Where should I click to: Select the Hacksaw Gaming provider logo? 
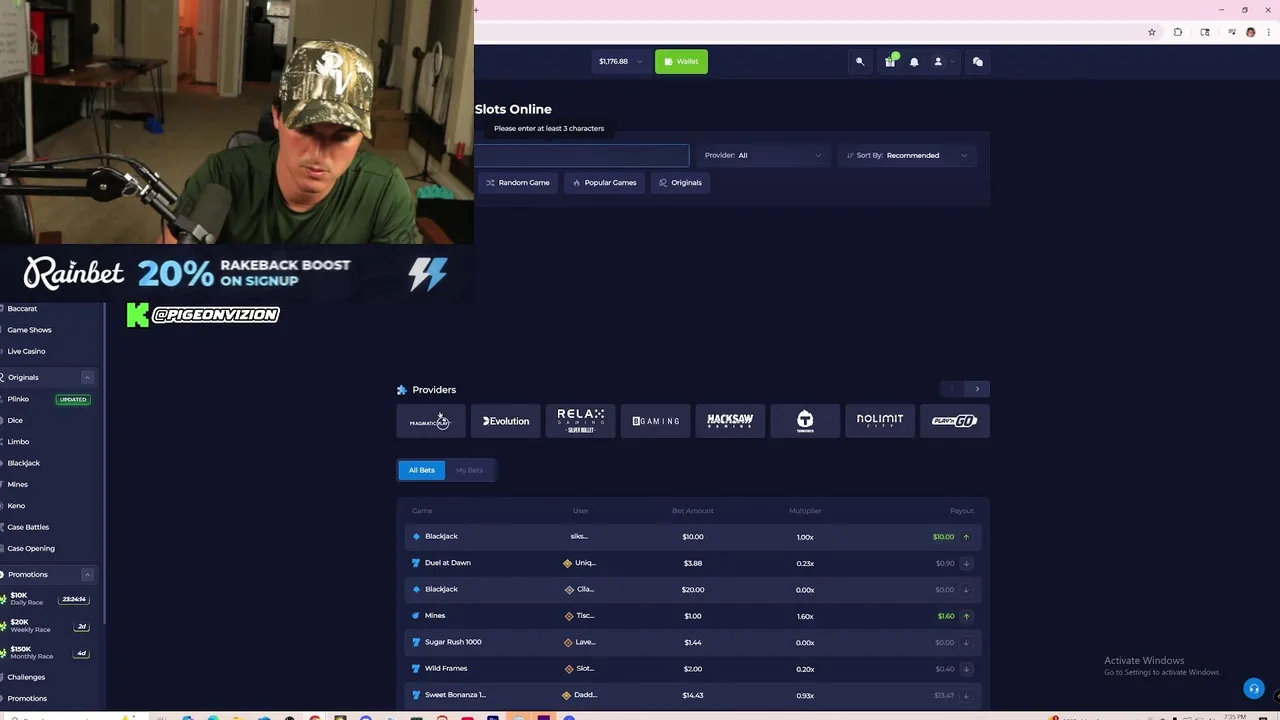click(730, 421)
